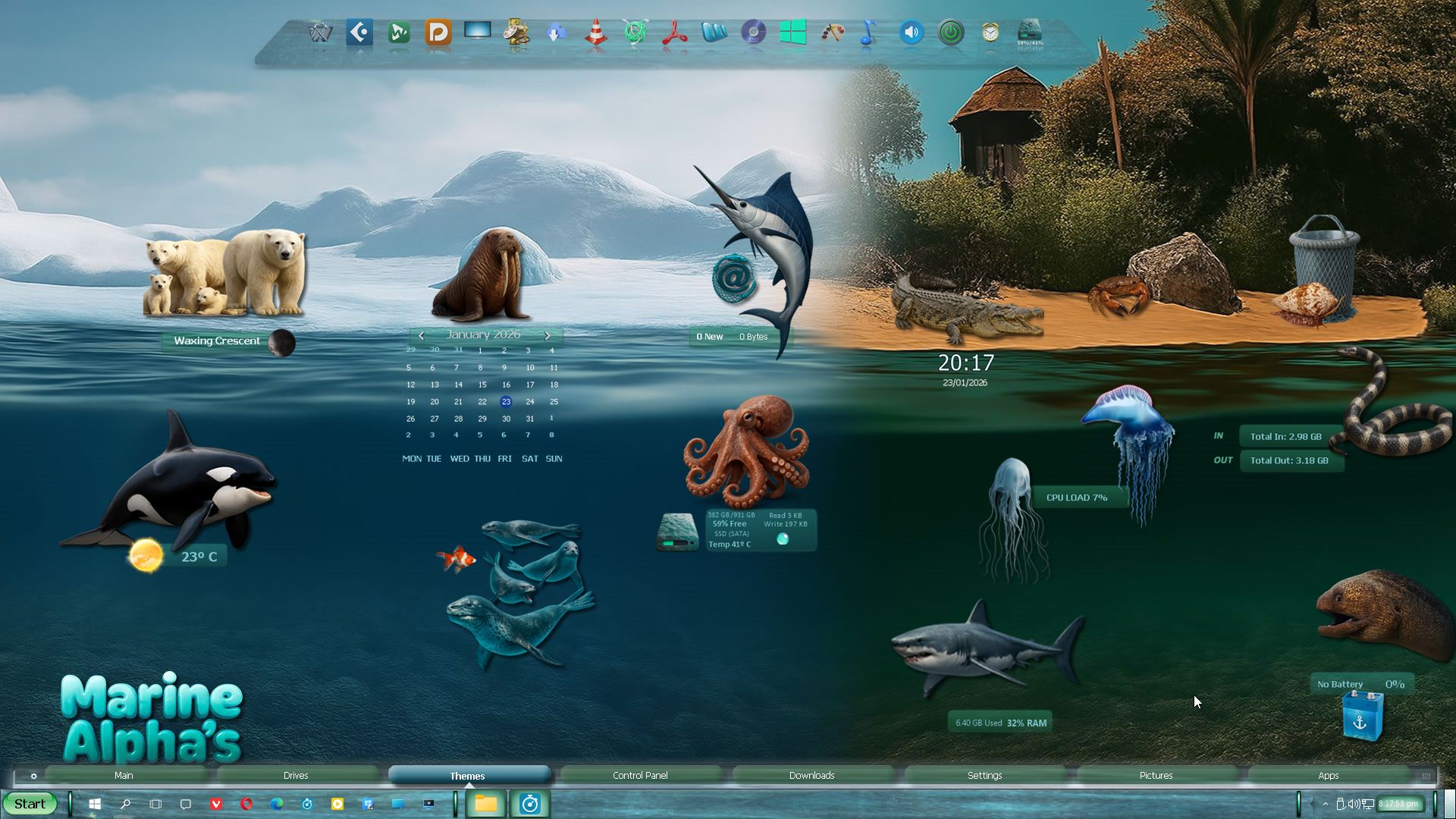The height and width of the screenshot is (819, 1456).
Task: Select 23 on the calendar
Action: [x=506, y=402]
